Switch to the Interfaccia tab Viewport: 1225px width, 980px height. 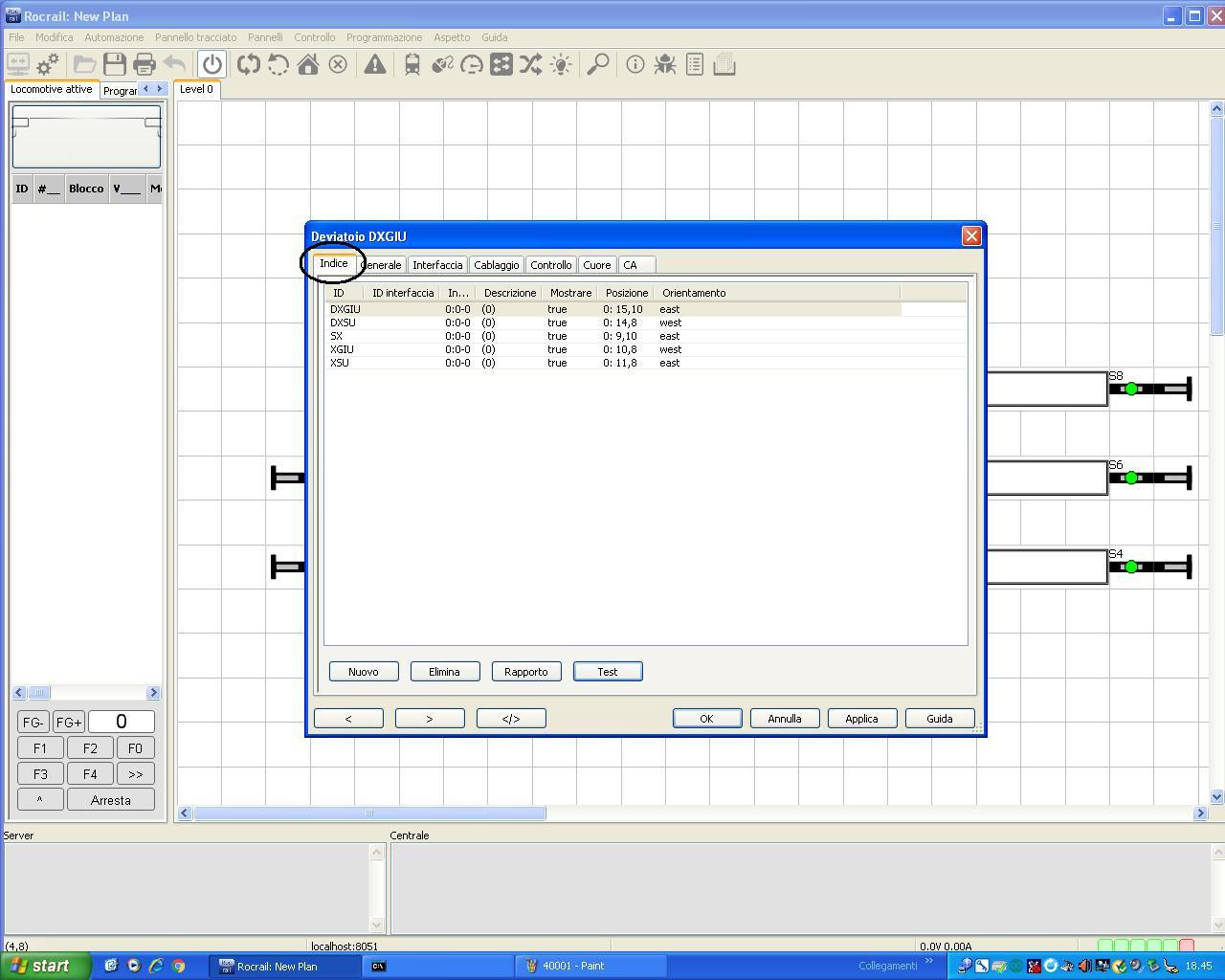pyautogui.click(x=437, y=265)
